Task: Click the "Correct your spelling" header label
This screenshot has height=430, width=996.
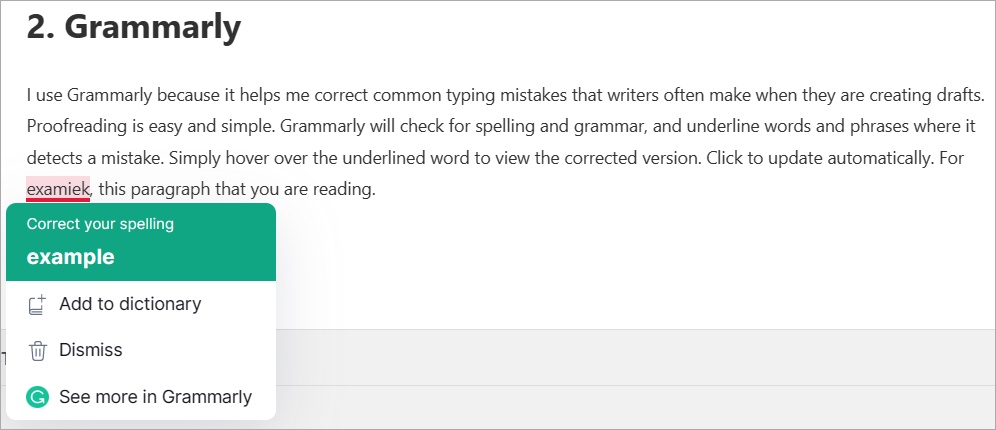Action: click(100, 224)
